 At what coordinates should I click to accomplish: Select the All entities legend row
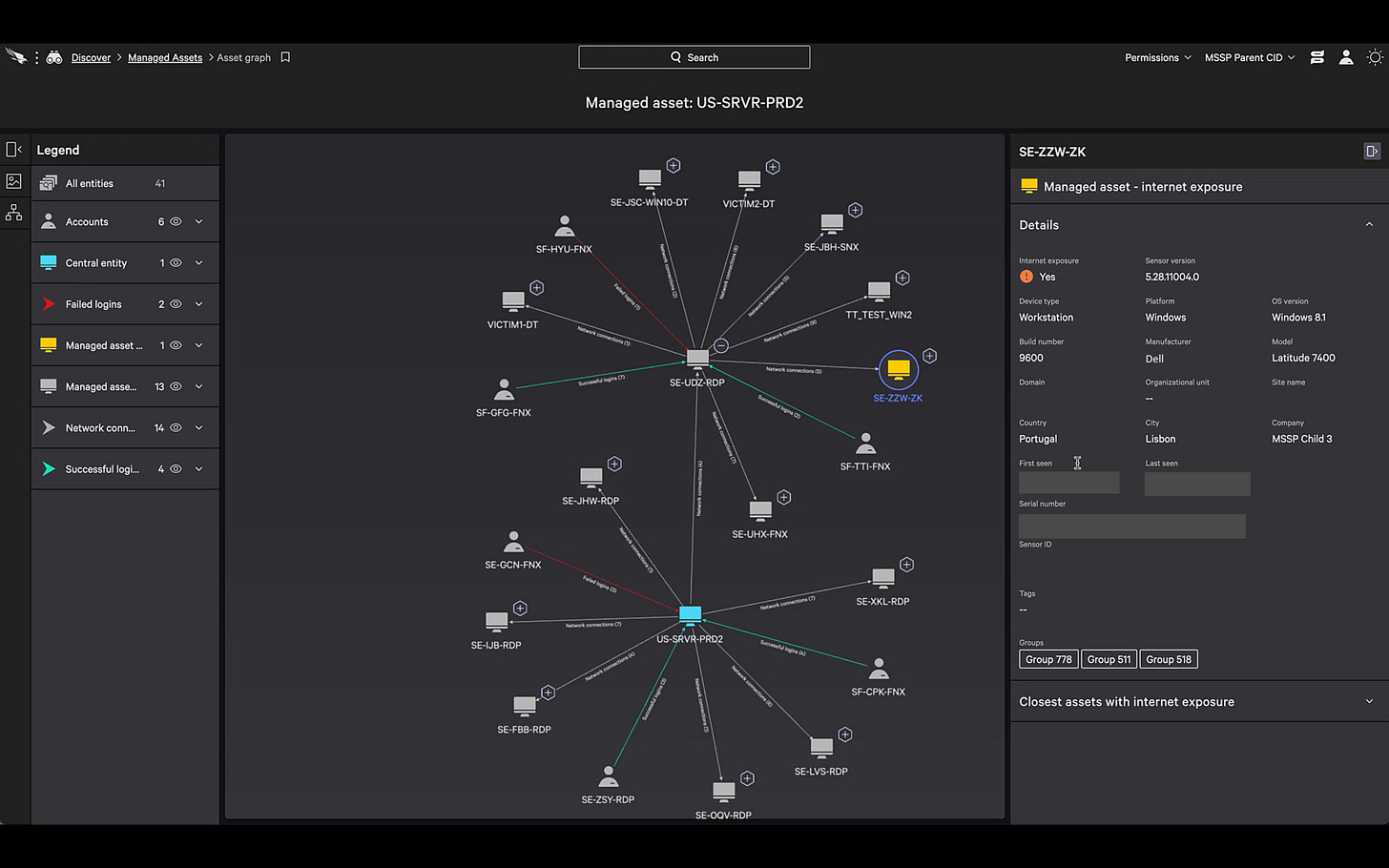[125, 183]
